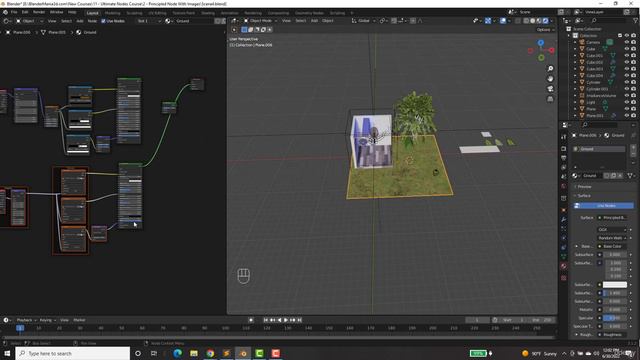The height and width of the screenshot is (360, 640).
Task: Click the Blender logo menu icon
Action: [5, 12]
